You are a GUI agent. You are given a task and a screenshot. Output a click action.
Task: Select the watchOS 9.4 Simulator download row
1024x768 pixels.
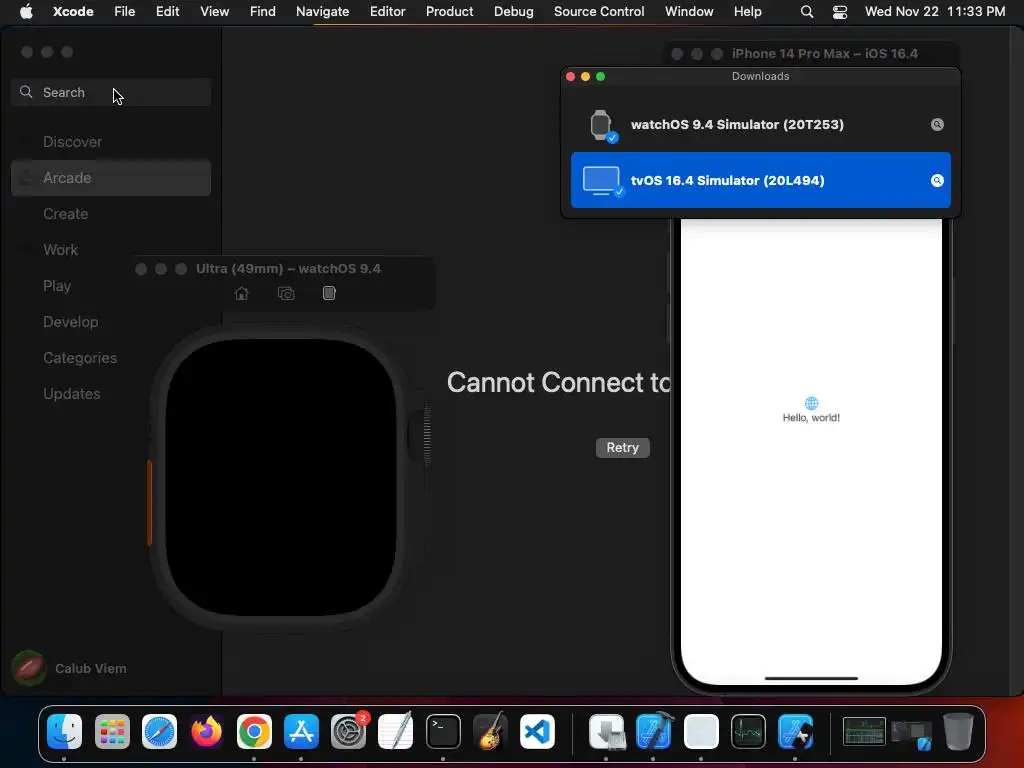[761, 124]
